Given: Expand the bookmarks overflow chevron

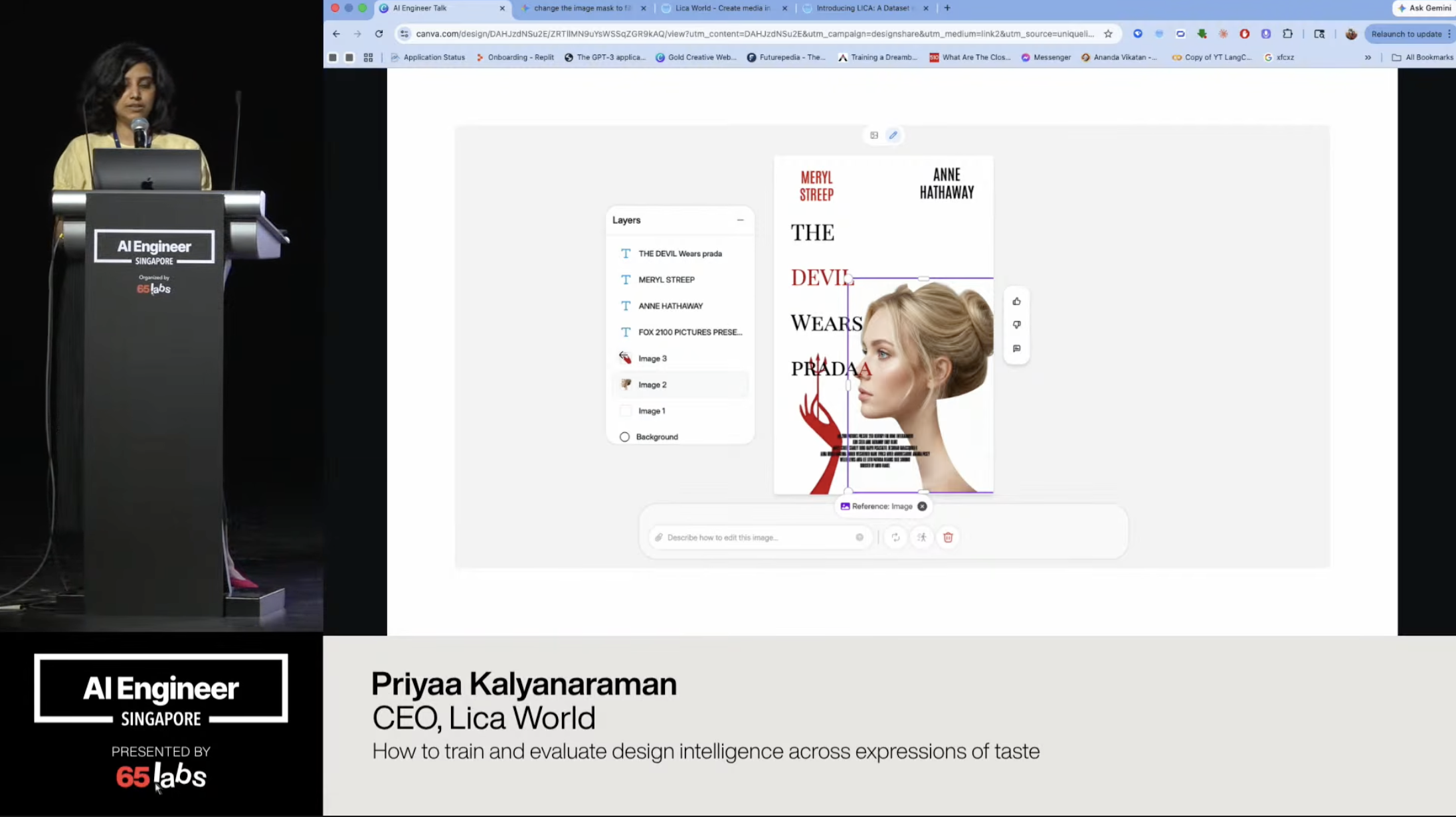Looking at the screenshot, I should tap(1368, 58).
